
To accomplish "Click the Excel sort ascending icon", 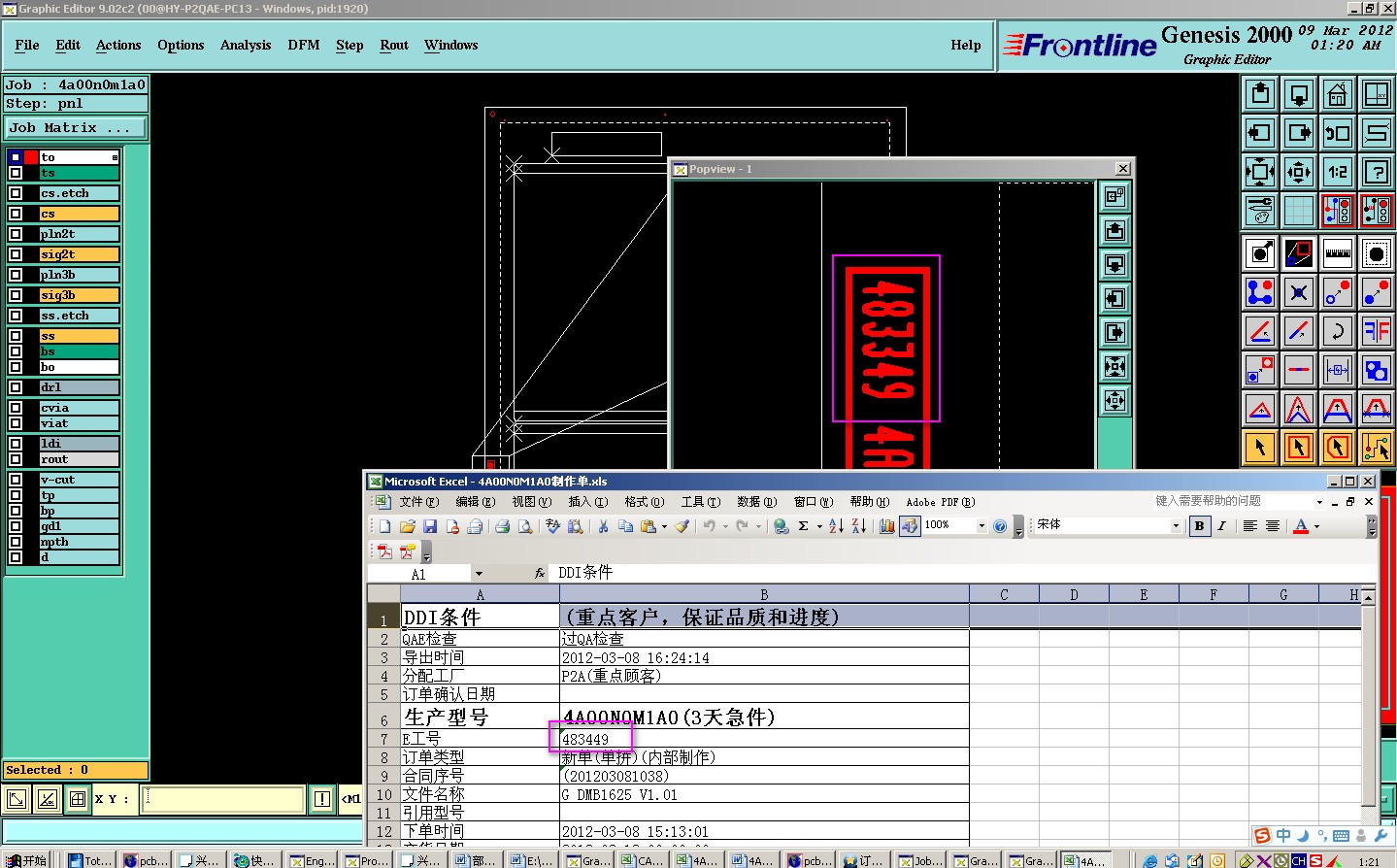I will 836,526.
